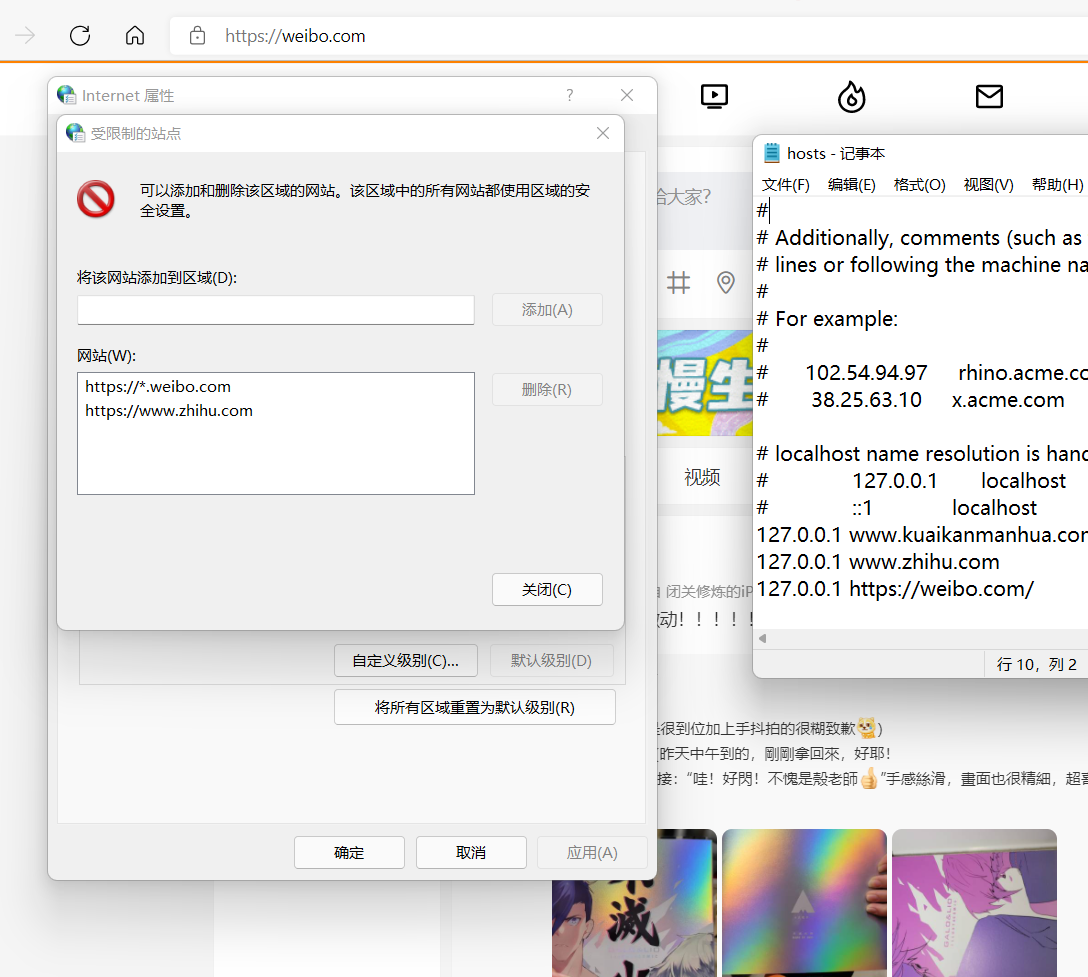Viewport: 1088px width, 977px height.
Task: Click the '# For example:' line in Notepad
Action: click(x=827, y=319)
